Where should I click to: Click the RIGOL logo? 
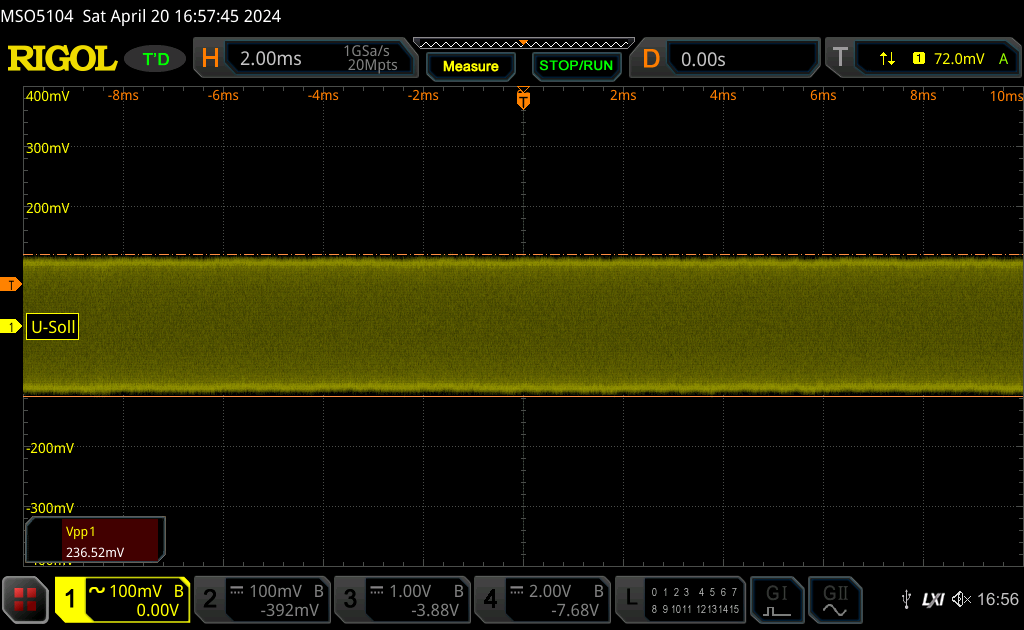click(x=62, y=59)
